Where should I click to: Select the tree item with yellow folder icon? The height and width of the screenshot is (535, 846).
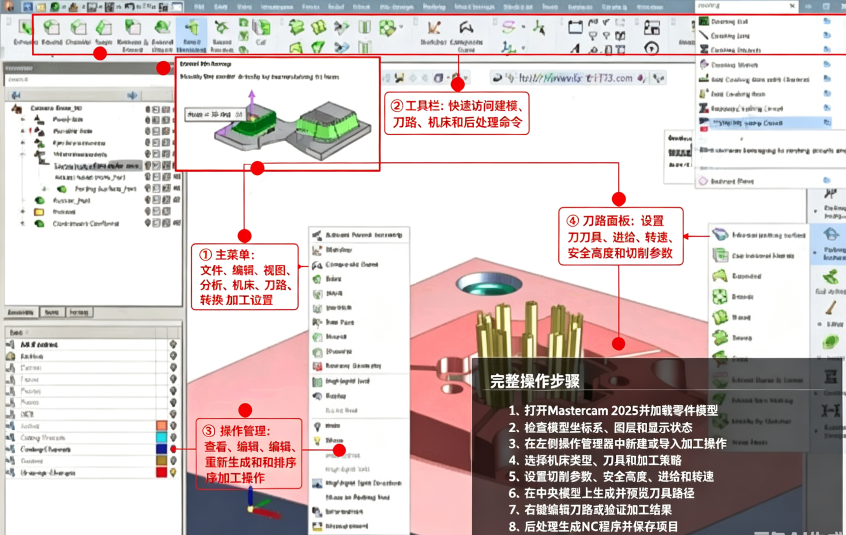64,212
